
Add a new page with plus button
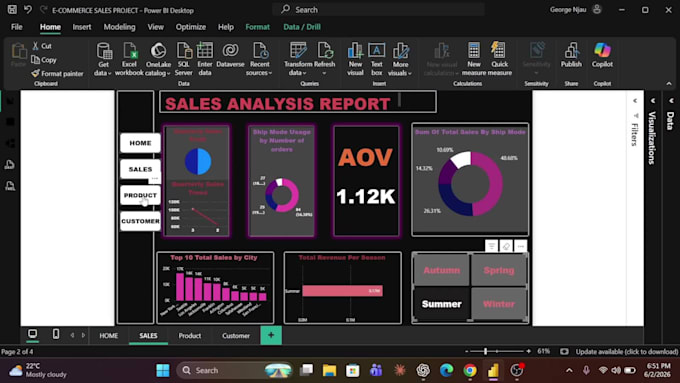[x=271, y=335]
